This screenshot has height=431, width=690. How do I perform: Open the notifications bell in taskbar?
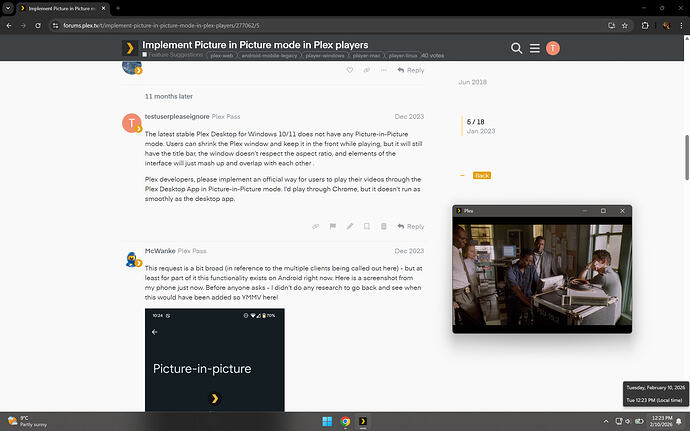coord(679,421)
